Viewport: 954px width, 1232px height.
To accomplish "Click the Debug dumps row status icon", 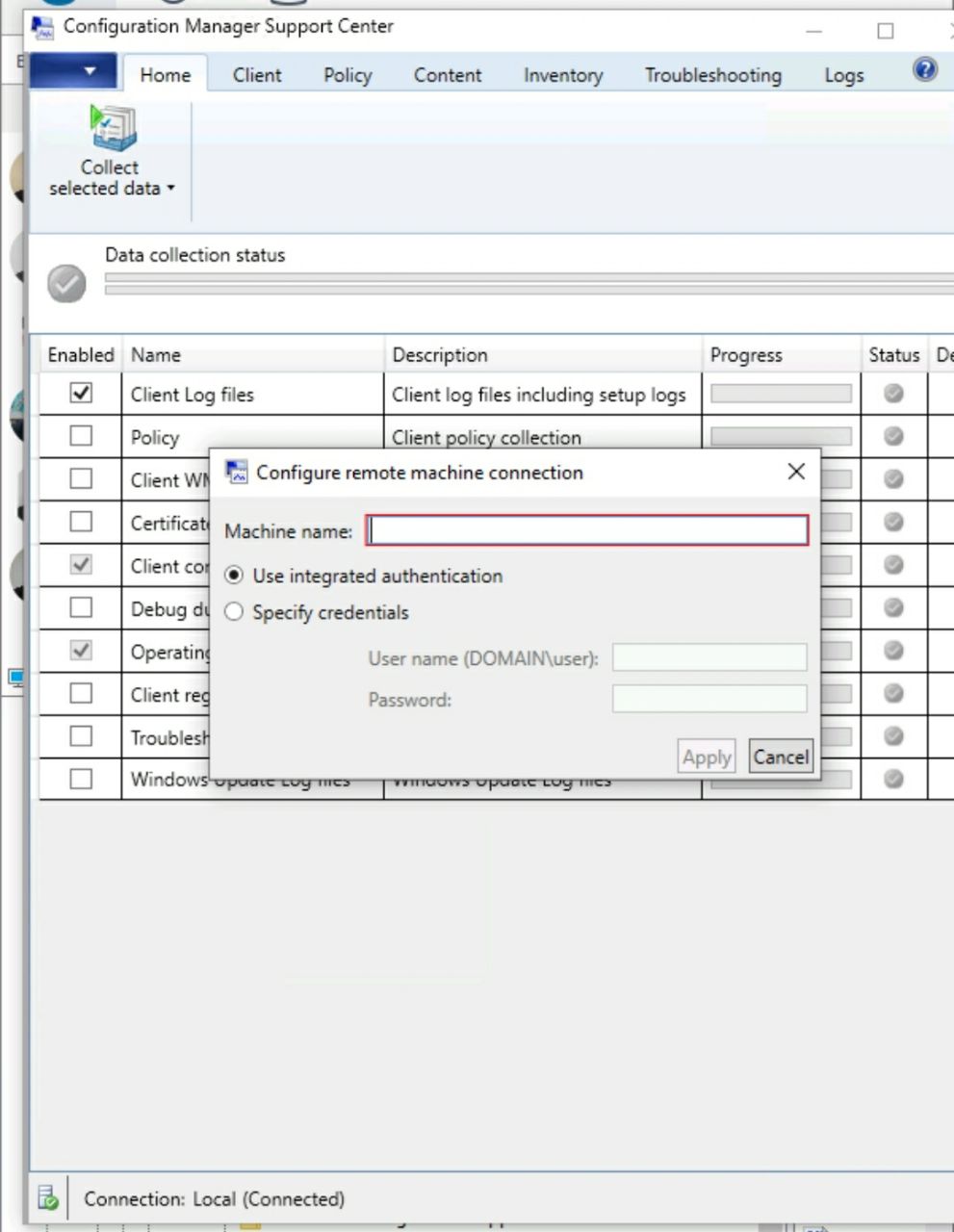I will (893, 607).
